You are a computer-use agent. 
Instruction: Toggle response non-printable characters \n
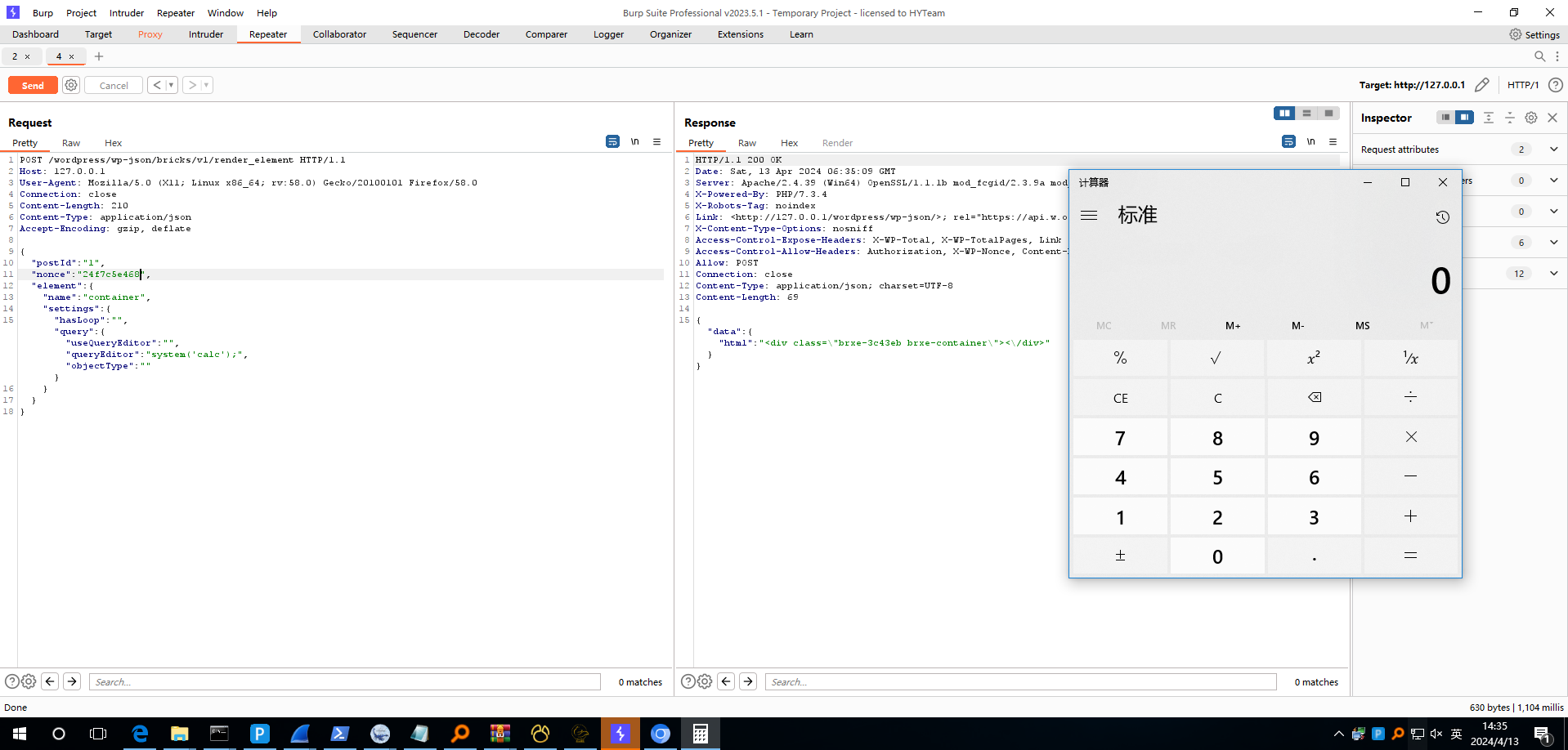[1310, 141]
